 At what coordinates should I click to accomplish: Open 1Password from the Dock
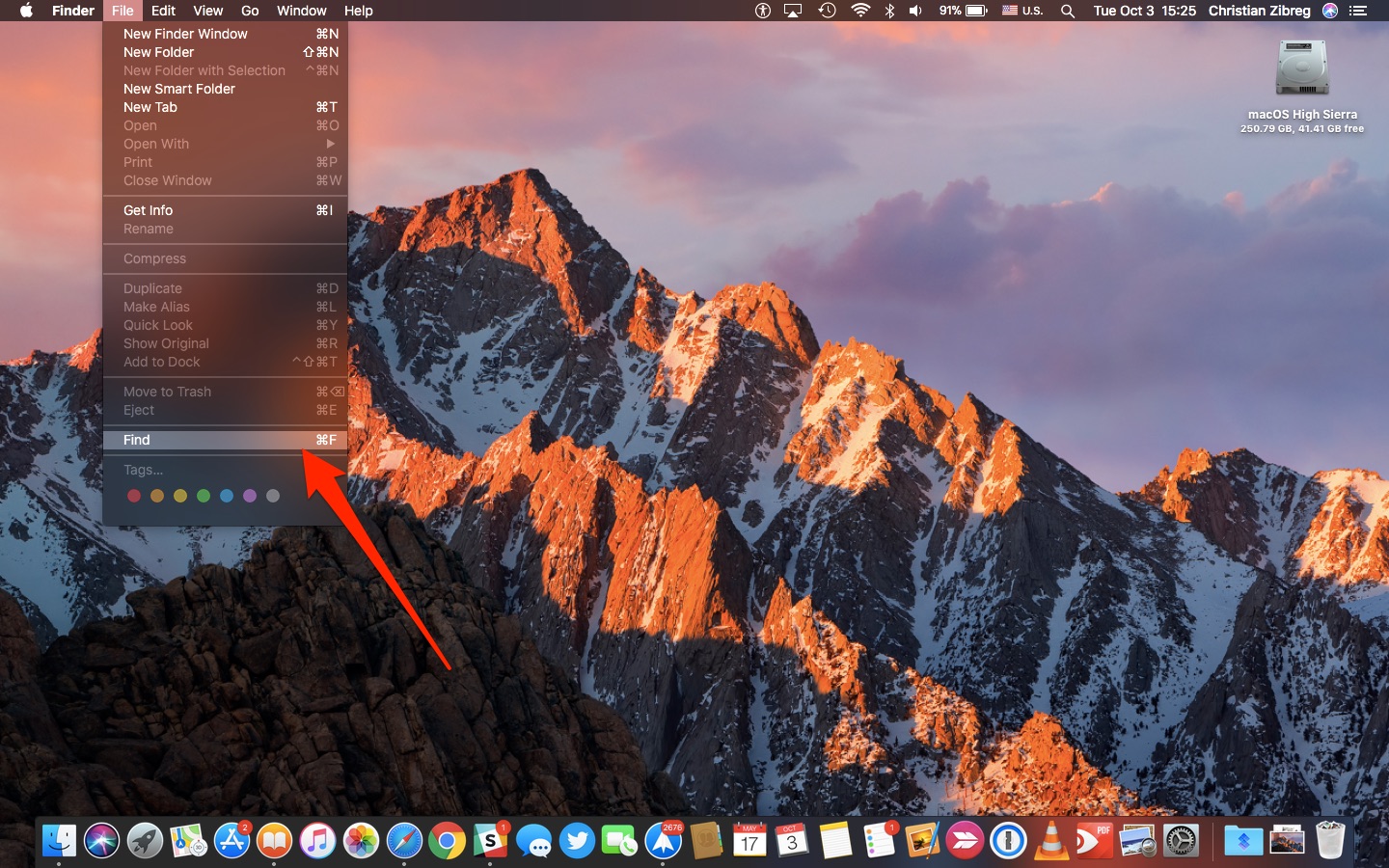pyautogui.click(x=1008, y=841)
